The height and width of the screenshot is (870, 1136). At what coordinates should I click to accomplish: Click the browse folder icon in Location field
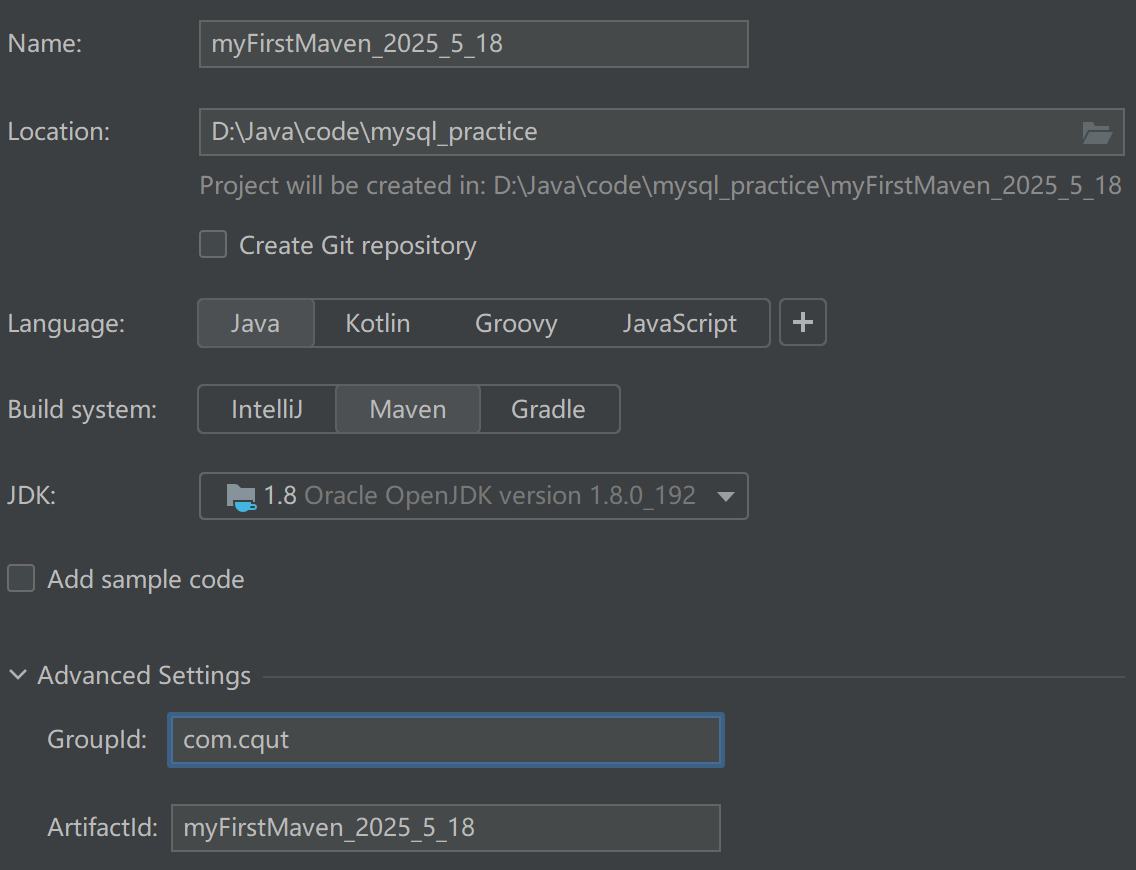[x=1096, y=133]
